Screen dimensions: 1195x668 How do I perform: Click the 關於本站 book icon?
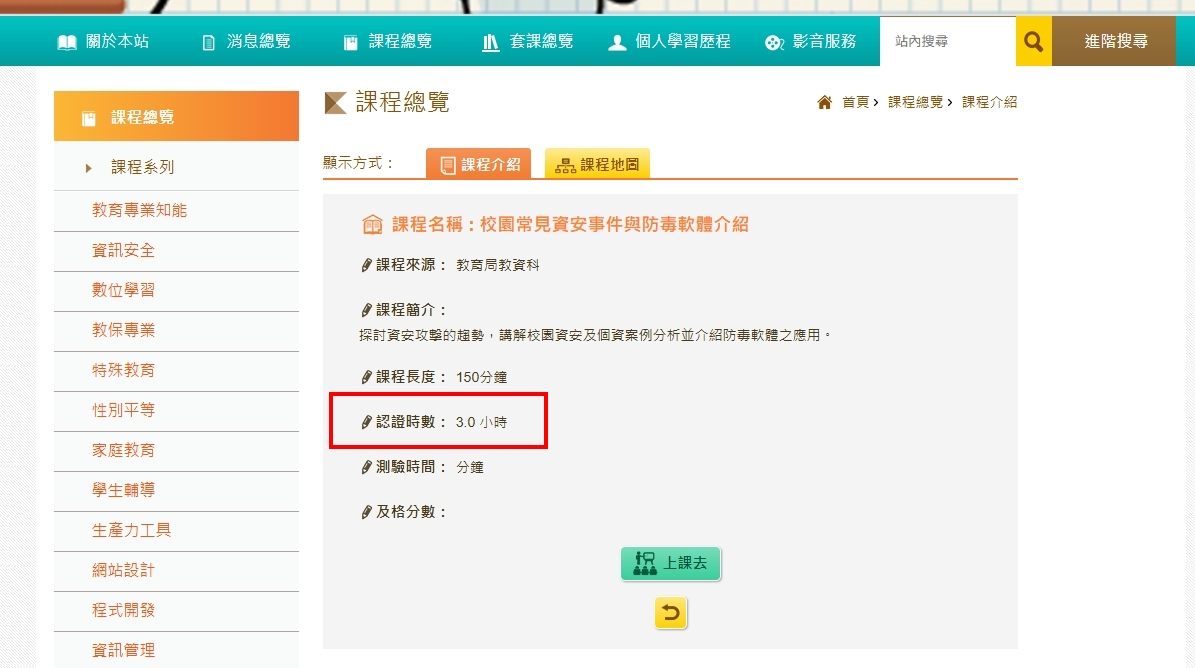pyautogui.click(x=67, y=42)
